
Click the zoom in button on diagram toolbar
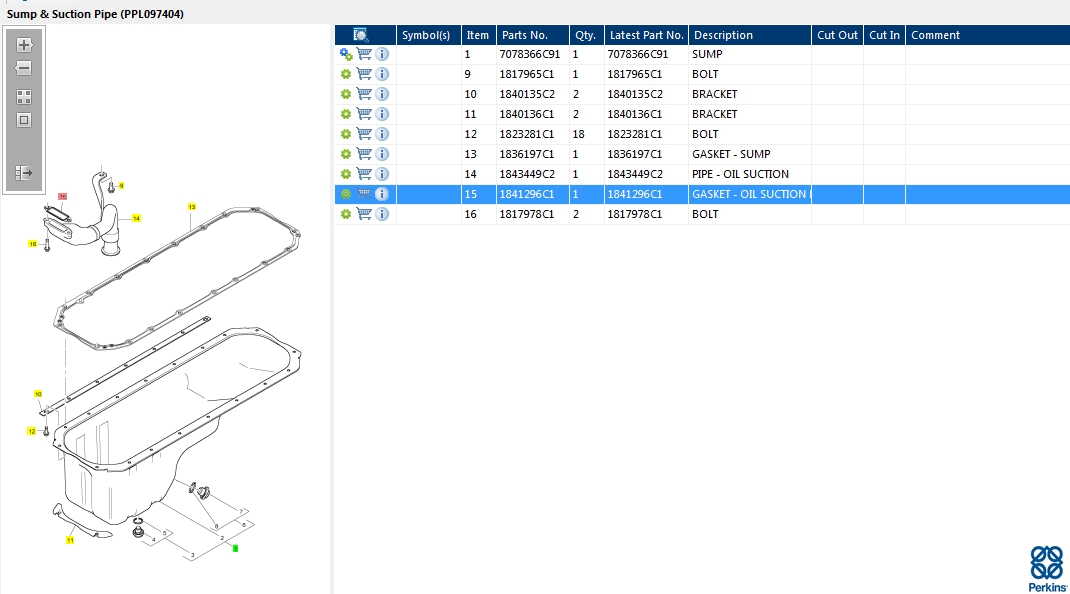(x=24, y=45)
